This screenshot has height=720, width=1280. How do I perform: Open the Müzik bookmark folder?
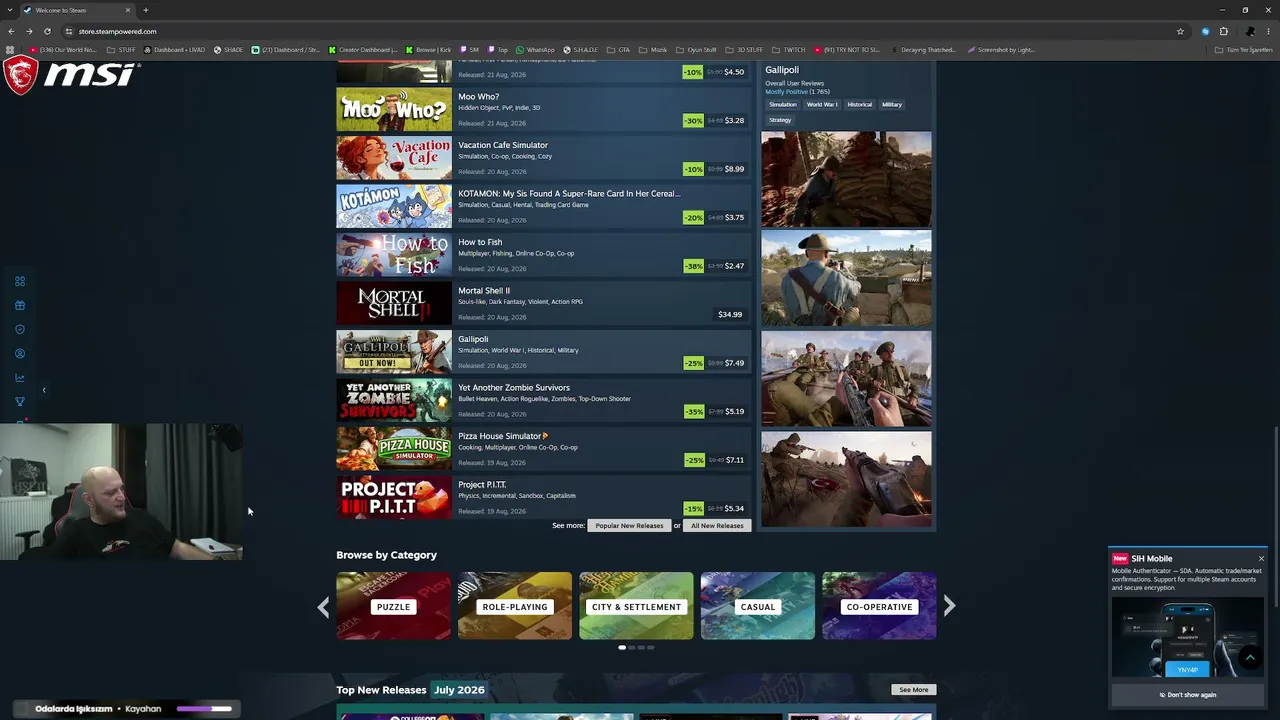653,49
